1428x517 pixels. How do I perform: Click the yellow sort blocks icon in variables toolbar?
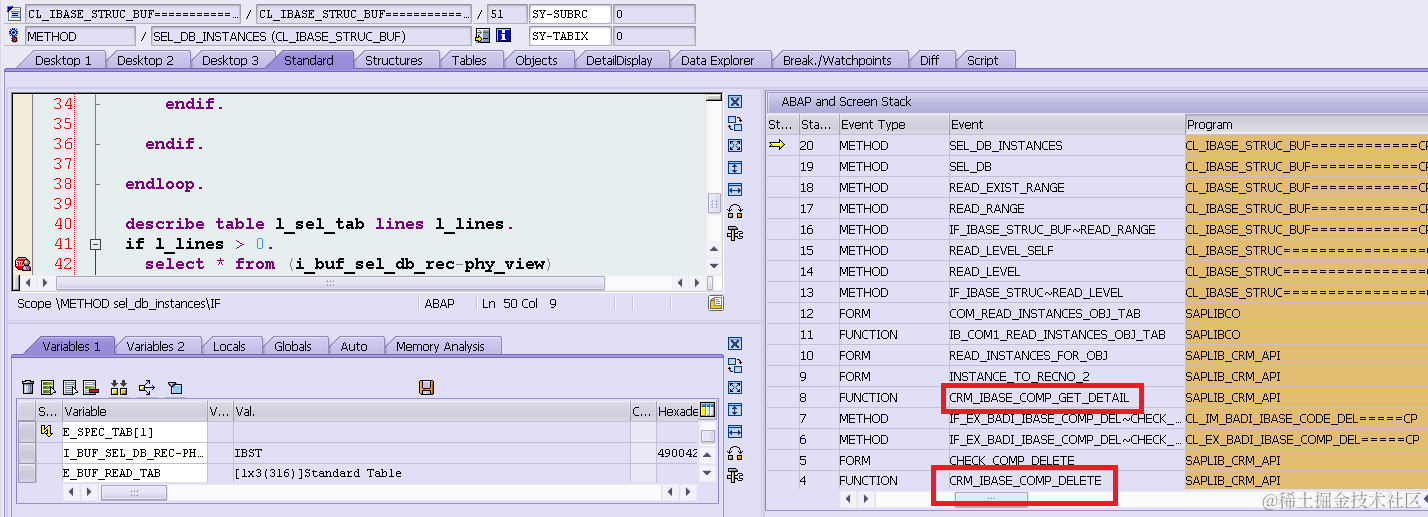[x=119, y=387]
